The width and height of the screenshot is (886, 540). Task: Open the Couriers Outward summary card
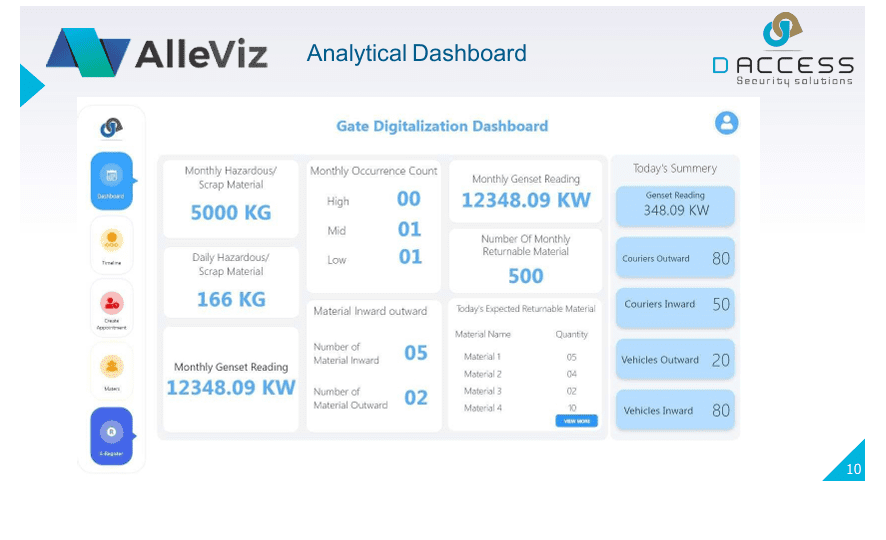click(x=675, y=258)
